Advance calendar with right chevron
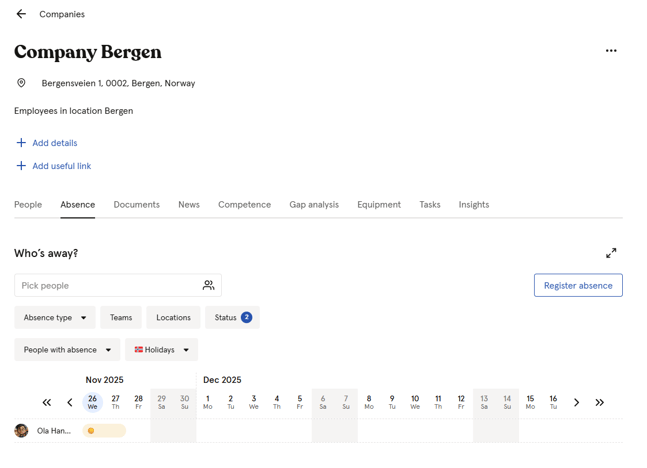 pyautogui.click(x=577, y=402)
